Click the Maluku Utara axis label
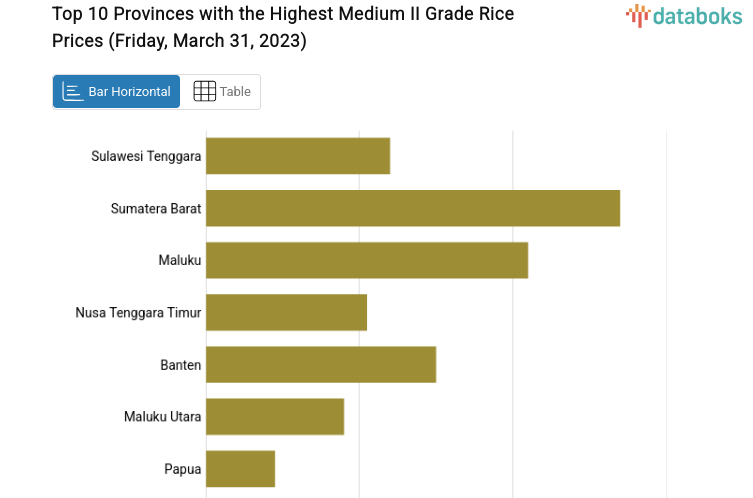Image resolution: width=753 pixels, height=498 pixels. 163,416
